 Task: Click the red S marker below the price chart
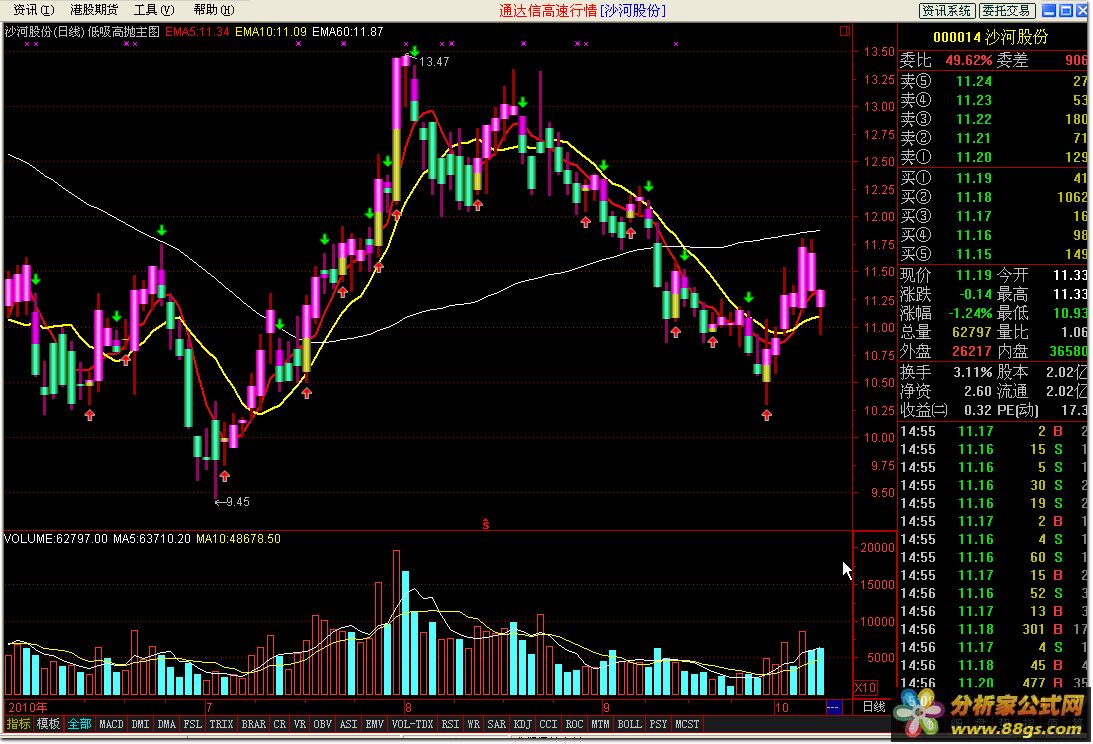(x=486, y=524)
